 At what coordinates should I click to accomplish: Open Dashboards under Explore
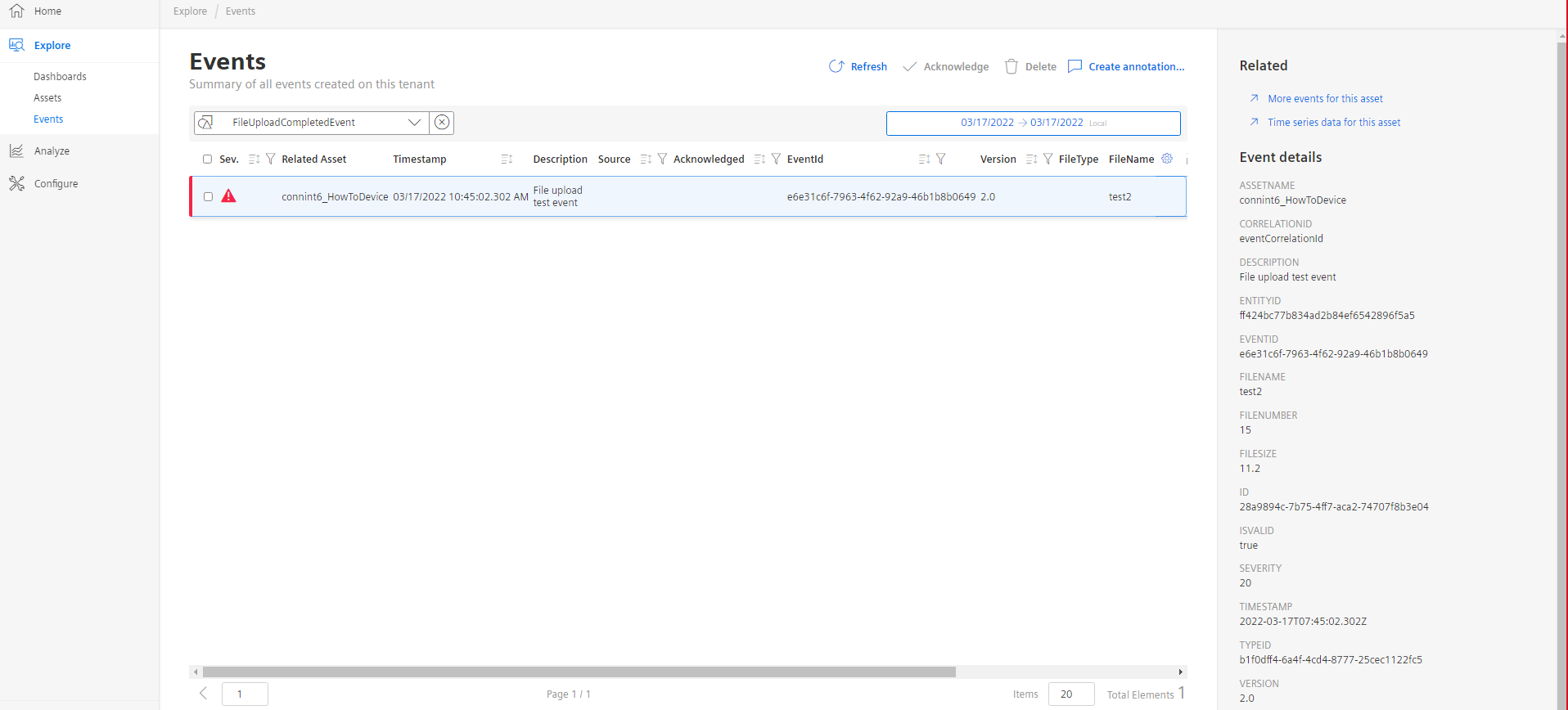pos(60,77)
